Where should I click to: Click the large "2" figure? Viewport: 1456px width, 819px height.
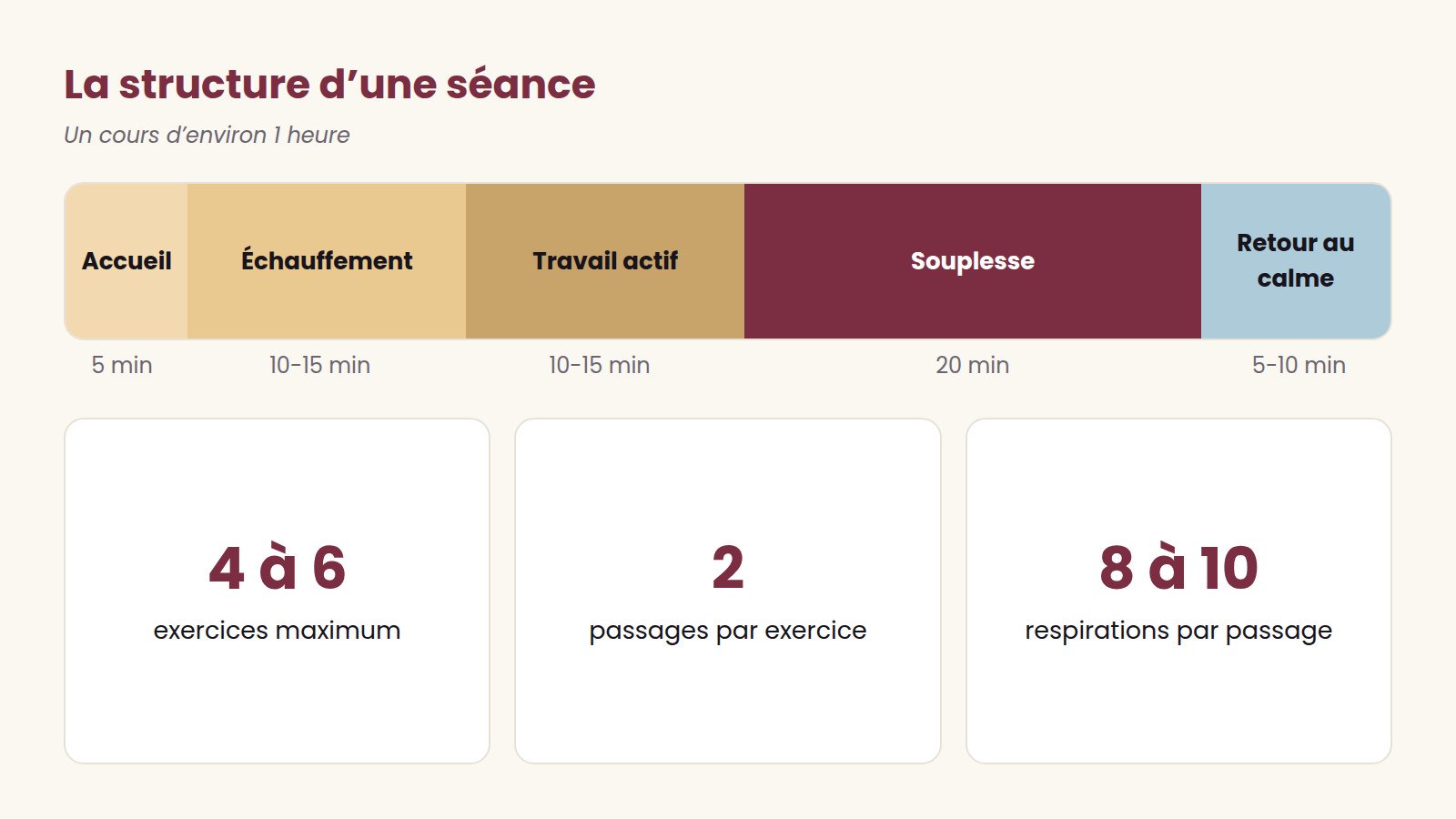(728, 568)
